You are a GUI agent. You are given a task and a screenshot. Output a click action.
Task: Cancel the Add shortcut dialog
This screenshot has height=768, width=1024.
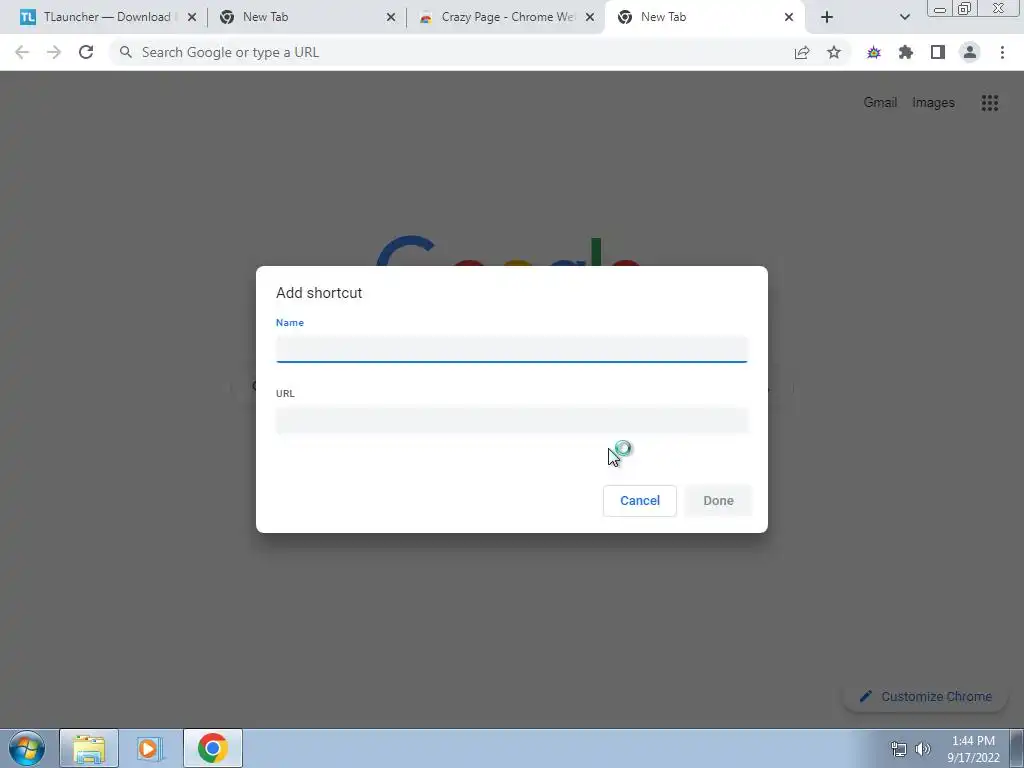click(639, 500)
